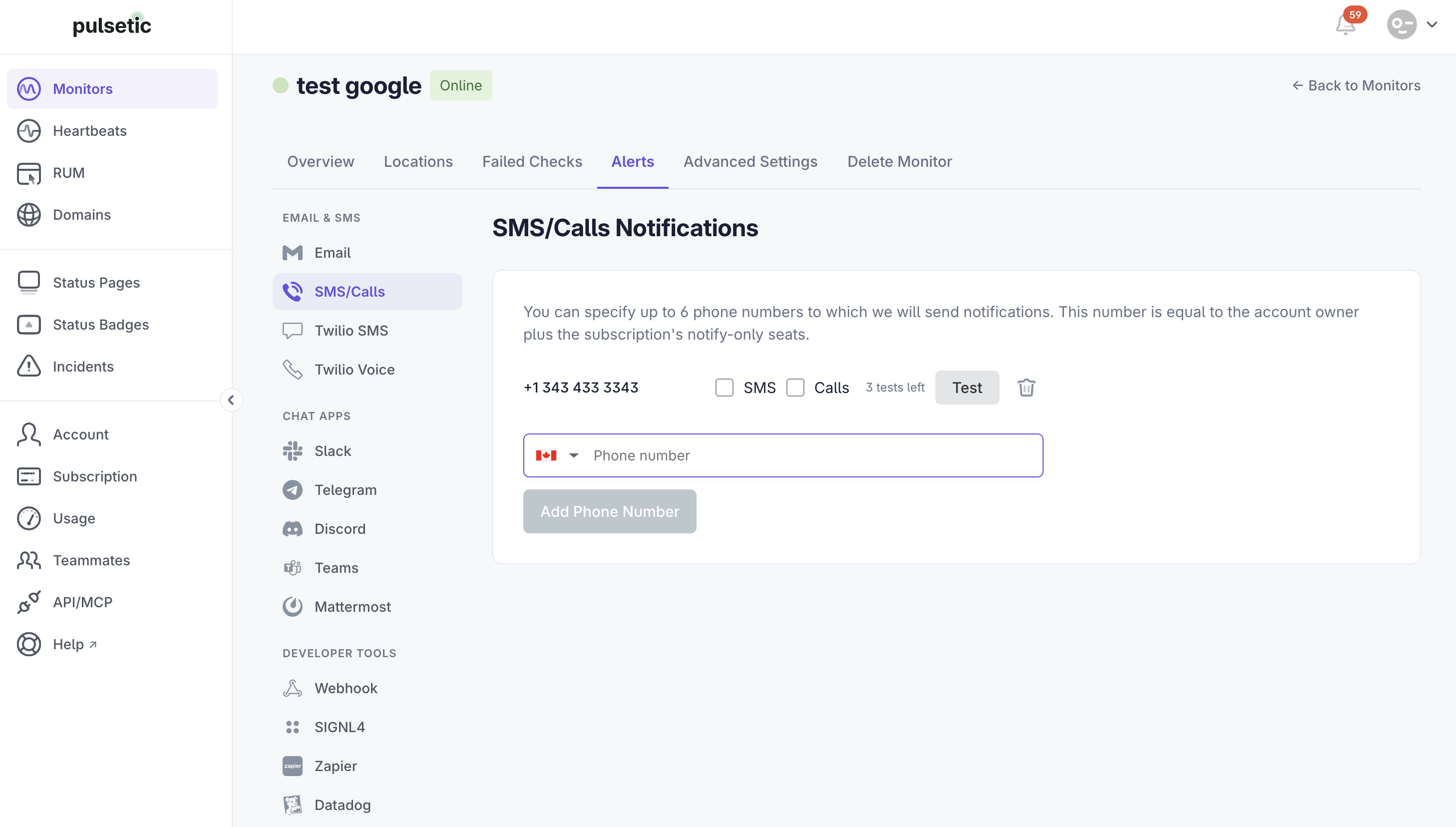
Task: Open the Incidents warning icon
Action: [29, 367]
